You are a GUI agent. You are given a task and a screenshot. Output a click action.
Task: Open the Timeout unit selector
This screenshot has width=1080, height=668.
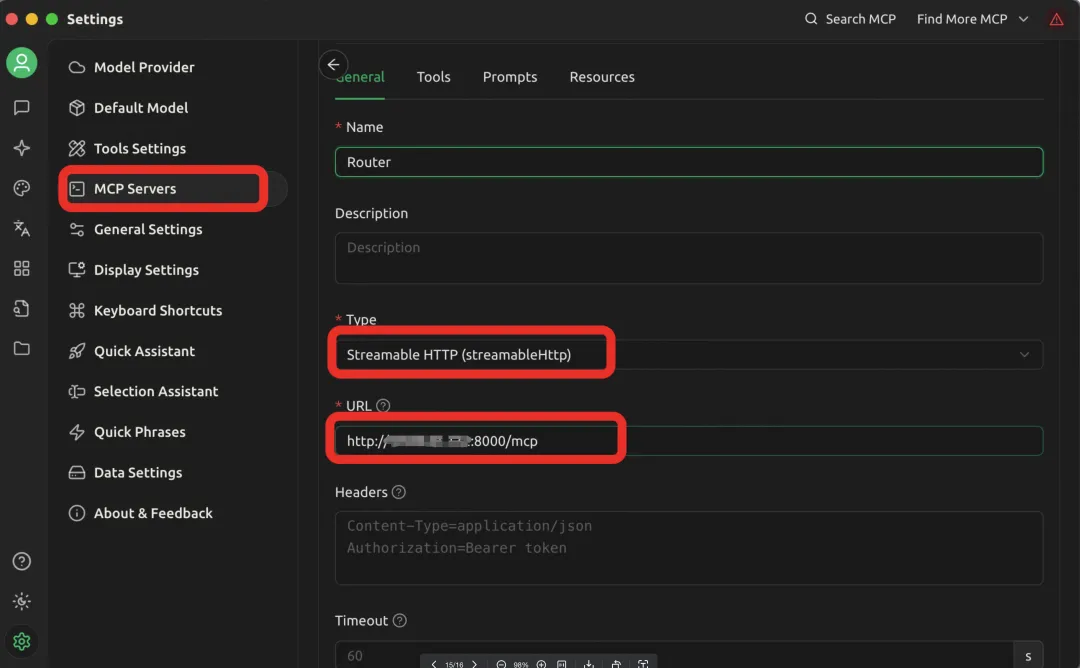coord(1027,655)
